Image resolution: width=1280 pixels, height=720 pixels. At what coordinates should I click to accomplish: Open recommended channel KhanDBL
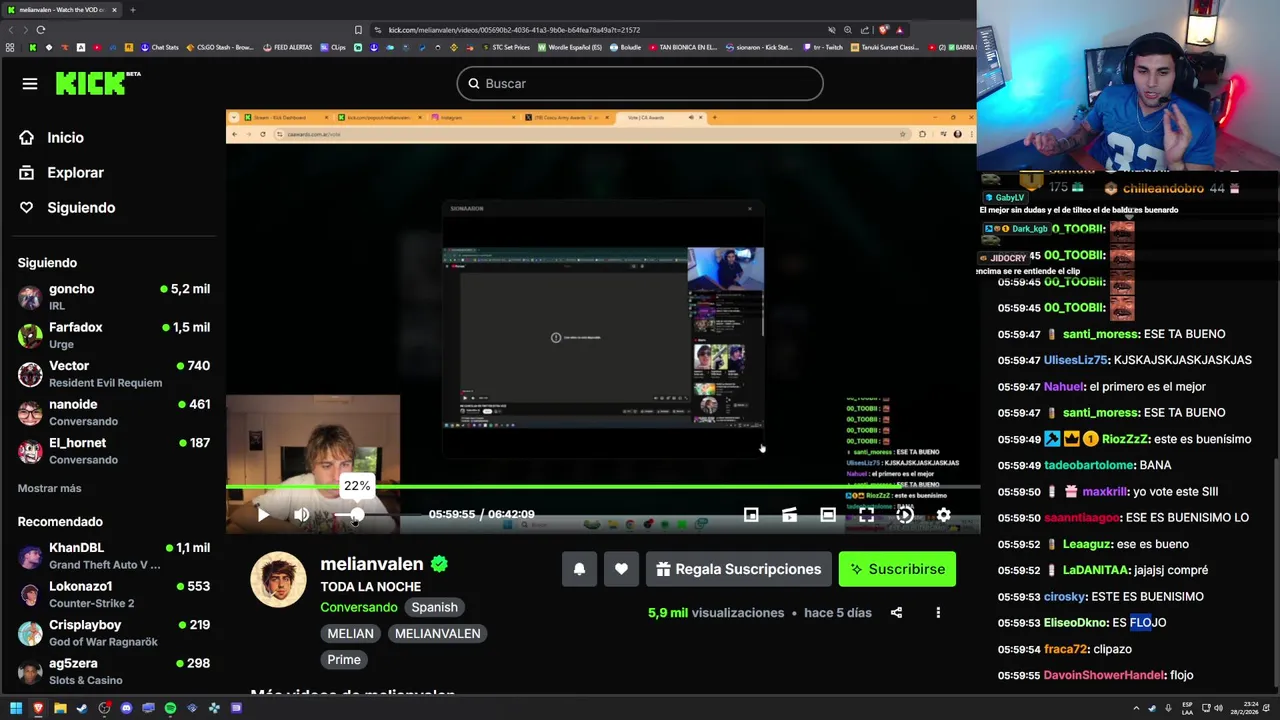coord(114,556)
